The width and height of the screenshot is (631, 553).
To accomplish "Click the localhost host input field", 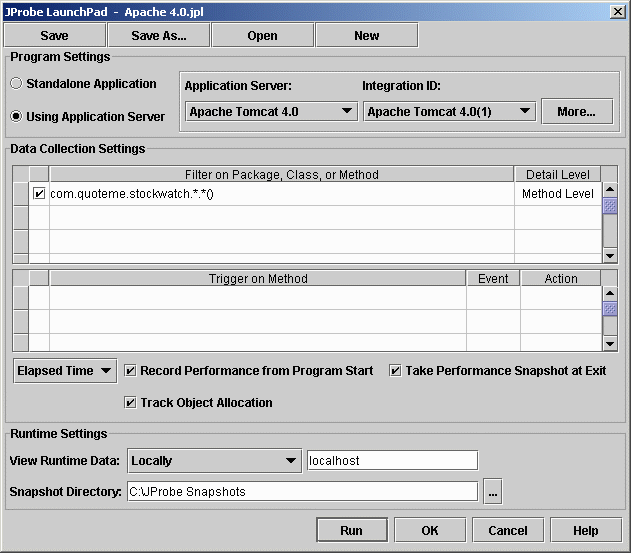I will pos(391,461).
